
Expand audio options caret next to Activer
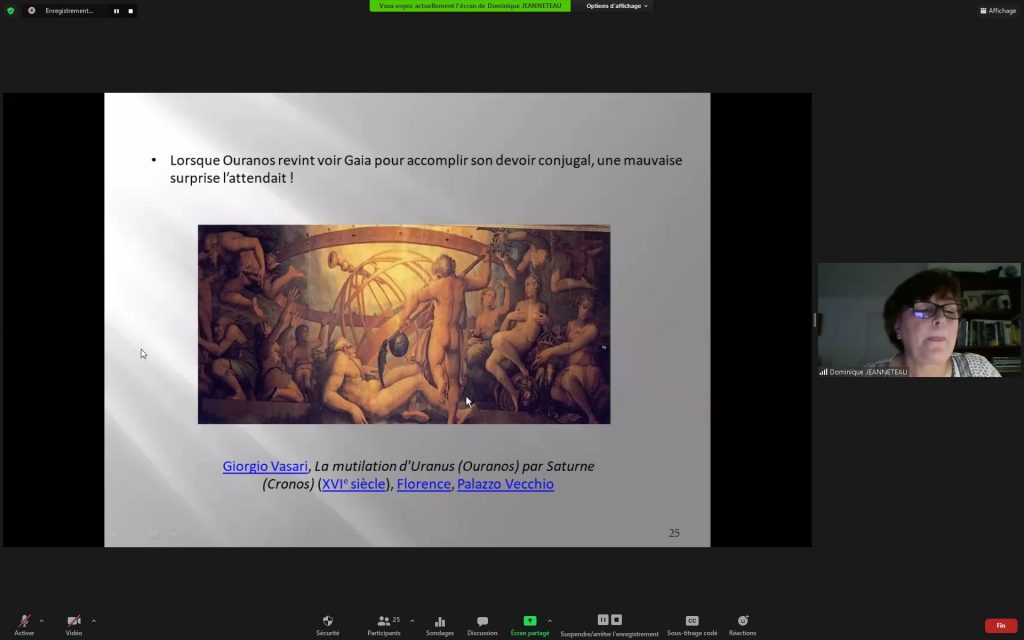coord(42,621)
